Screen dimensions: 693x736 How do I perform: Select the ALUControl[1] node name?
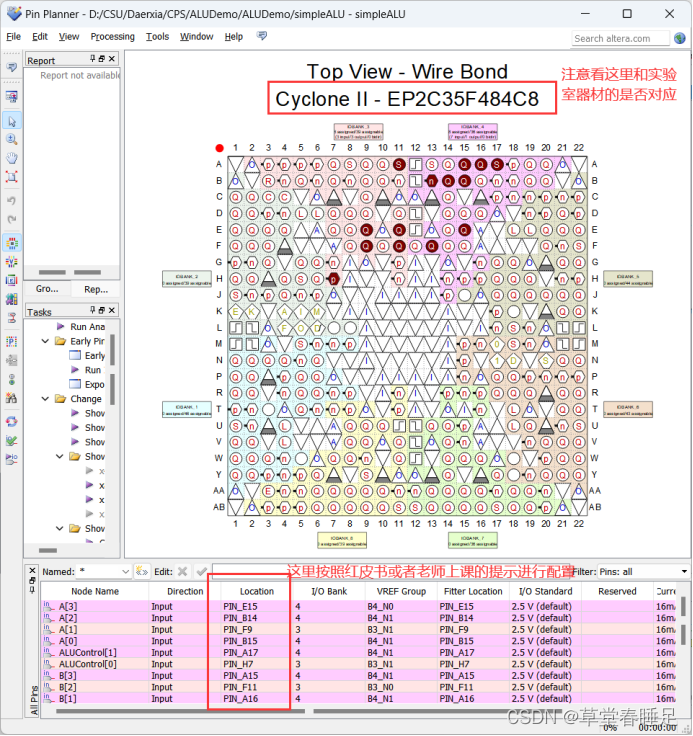[x=87, y=652]
